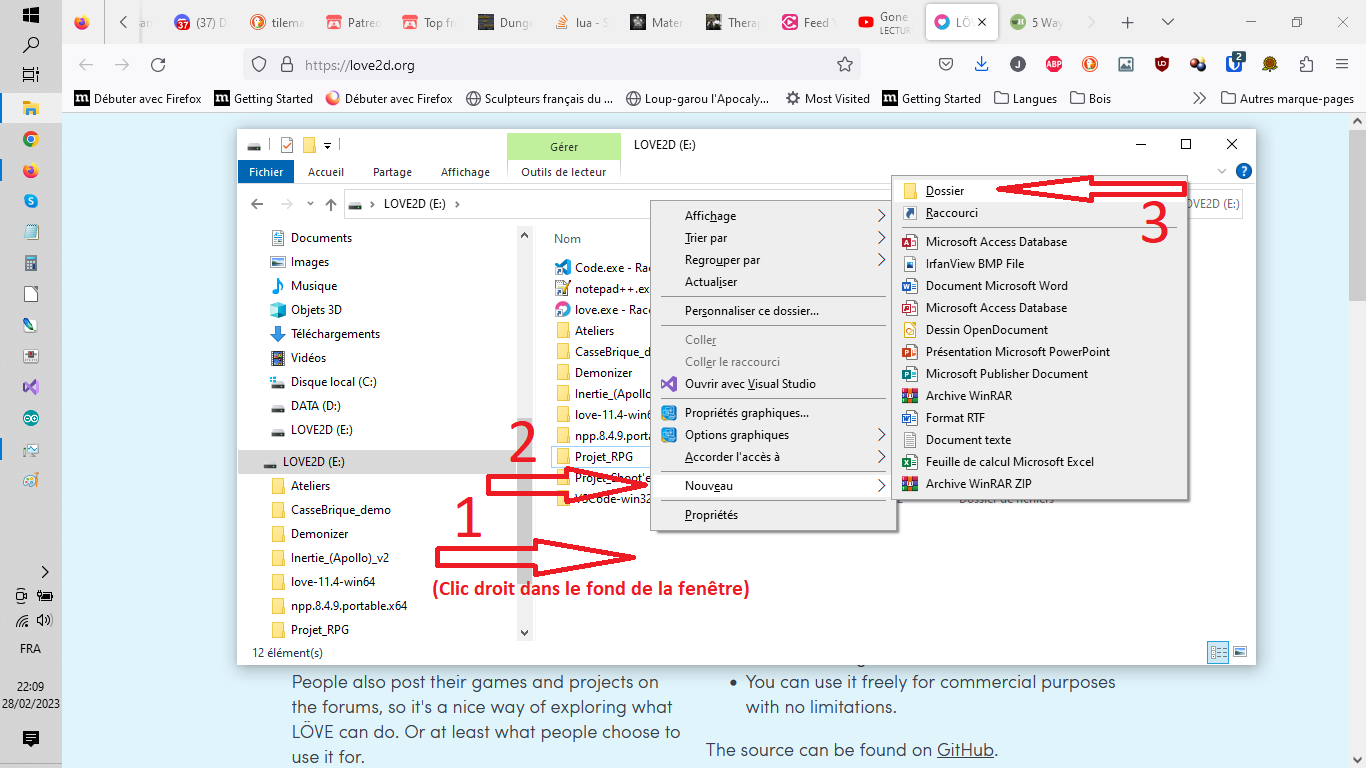
Task: Expand the Nouveau submenu arrow
Action: (881, 486)
